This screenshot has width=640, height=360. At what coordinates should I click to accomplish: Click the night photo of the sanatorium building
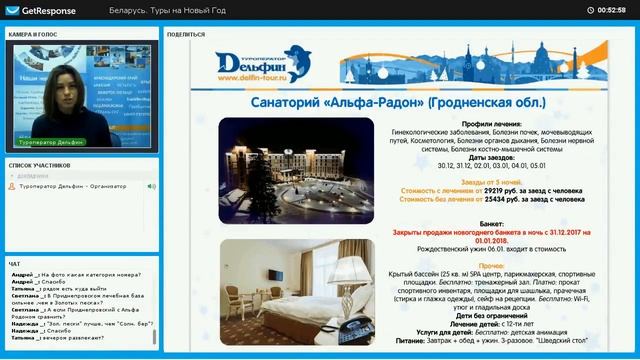coord(296,171)
